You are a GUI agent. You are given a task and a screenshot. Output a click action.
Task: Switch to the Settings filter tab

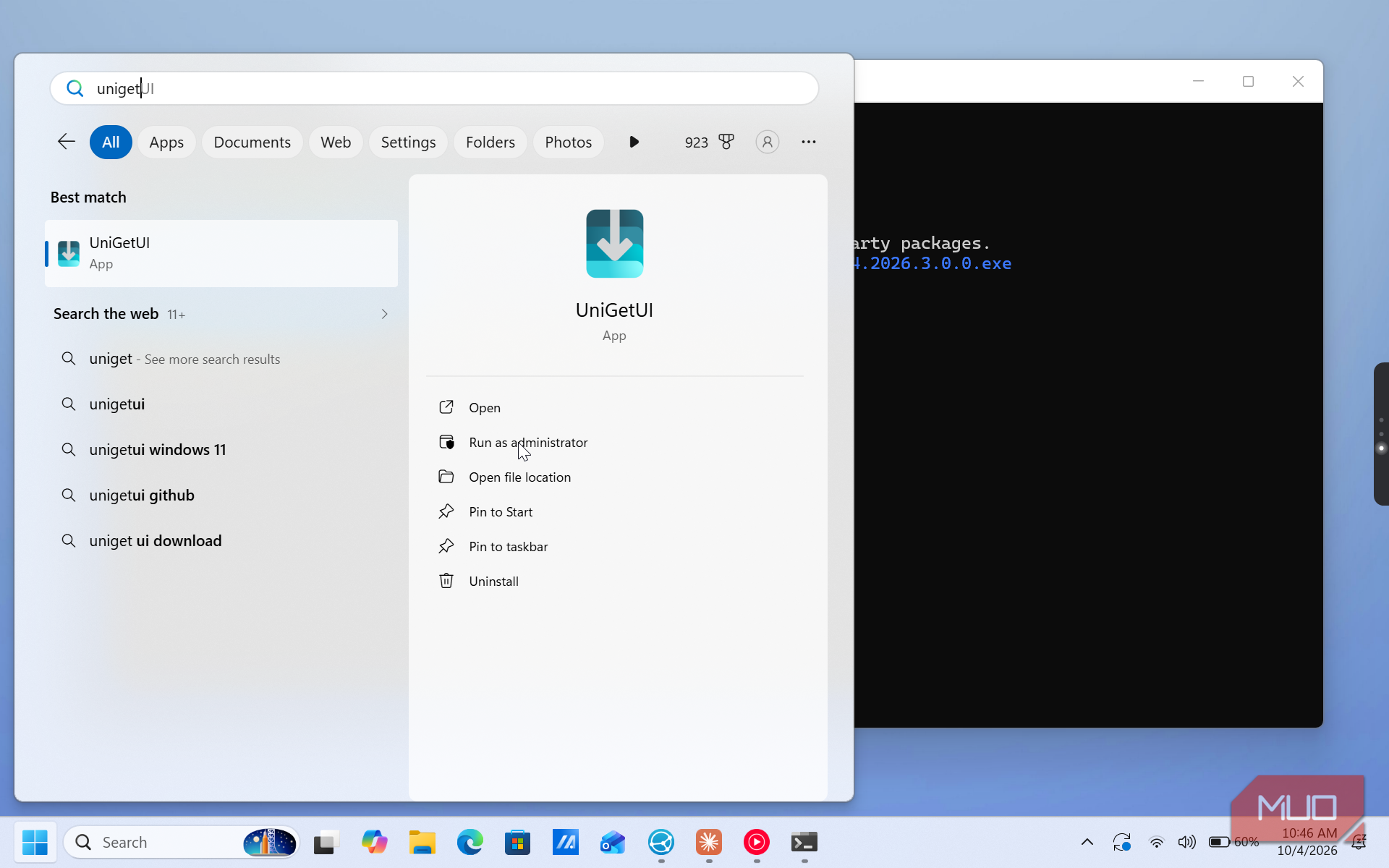(408, 142)
